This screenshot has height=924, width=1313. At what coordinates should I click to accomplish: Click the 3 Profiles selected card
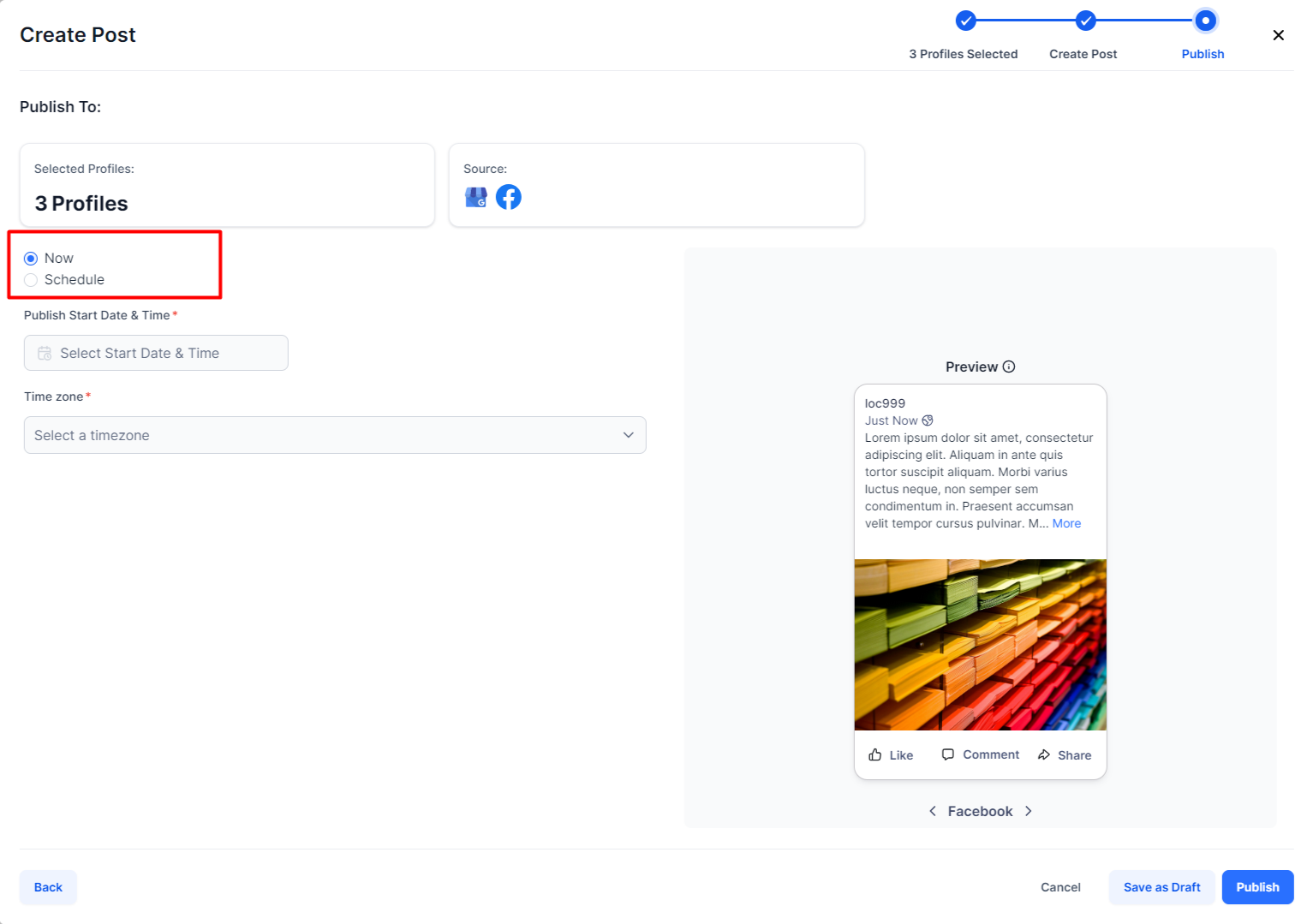point(227,185)
